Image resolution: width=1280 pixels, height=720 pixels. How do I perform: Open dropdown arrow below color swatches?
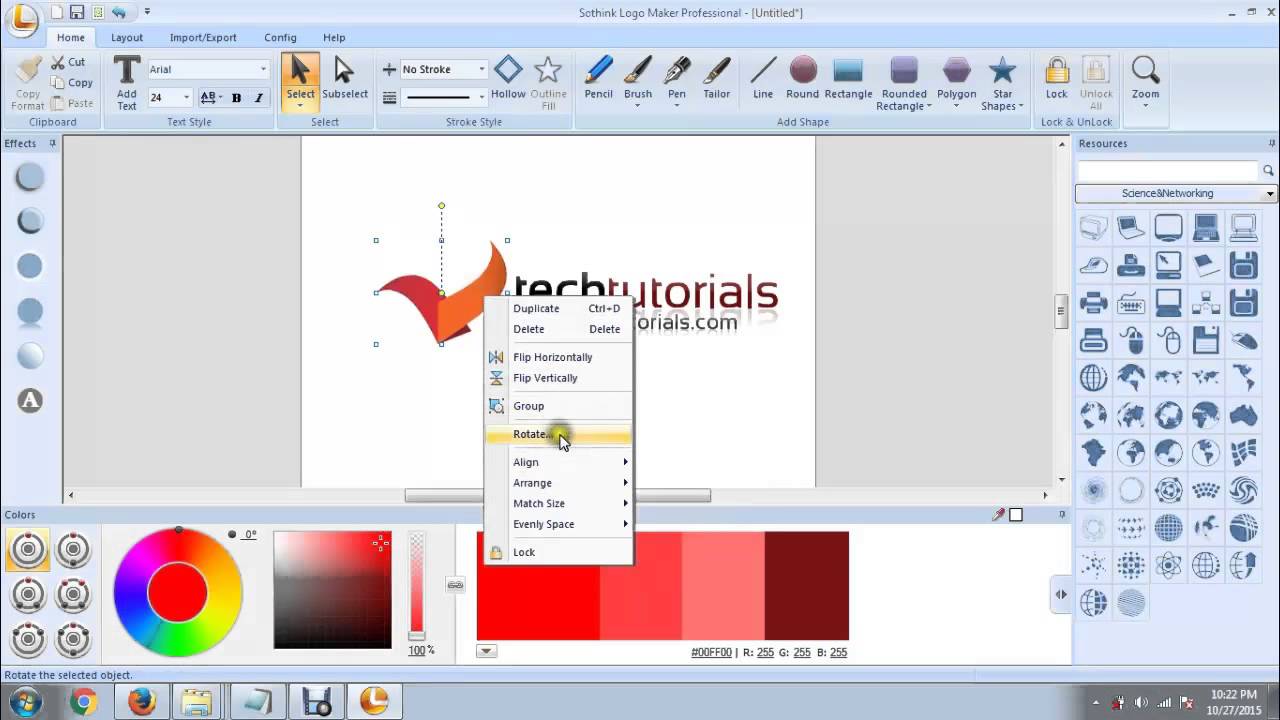click(486, 651)
